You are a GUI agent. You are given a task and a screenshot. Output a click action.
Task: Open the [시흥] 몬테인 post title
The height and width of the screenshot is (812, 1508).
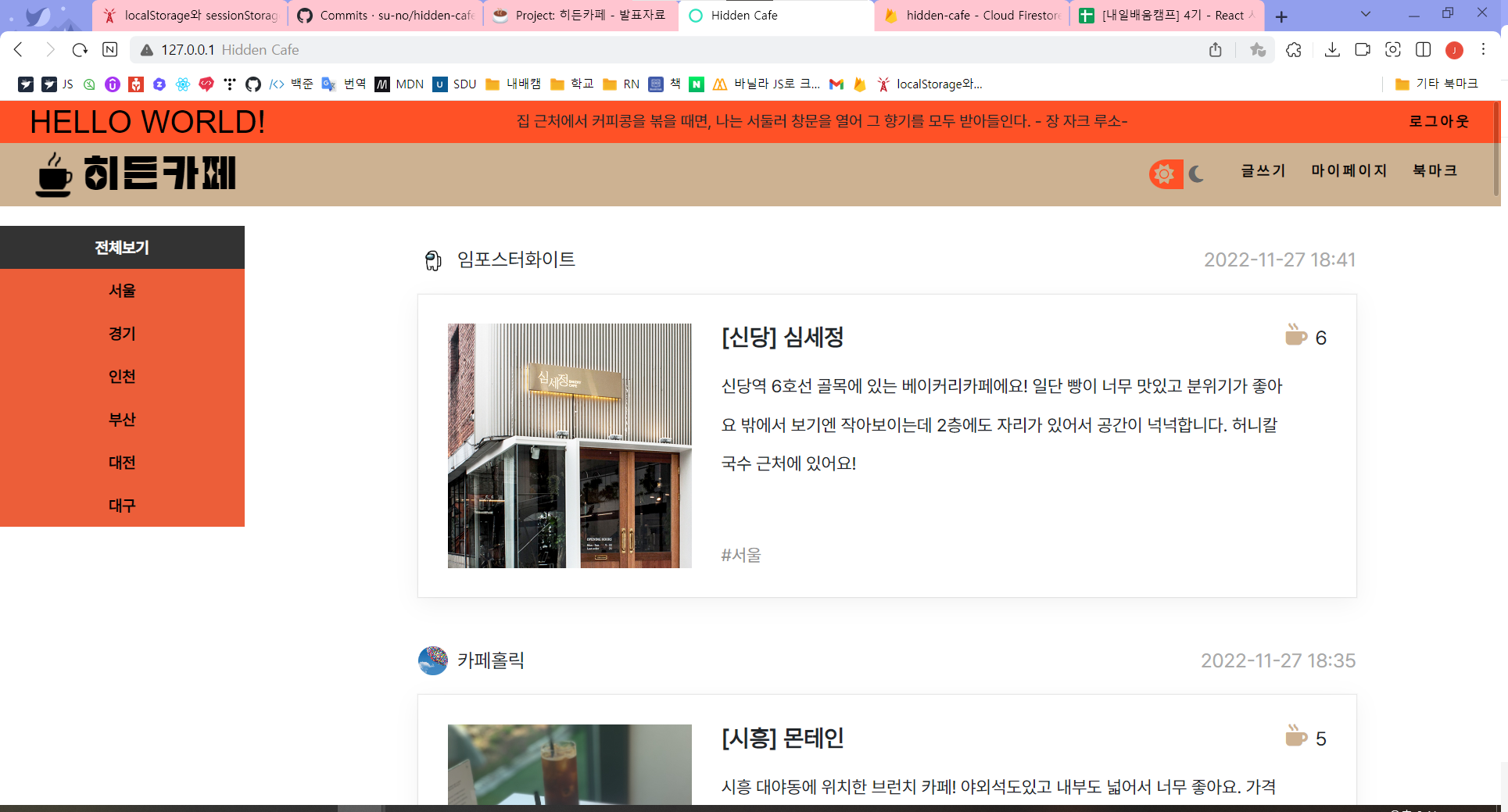(x=783, y=738)
